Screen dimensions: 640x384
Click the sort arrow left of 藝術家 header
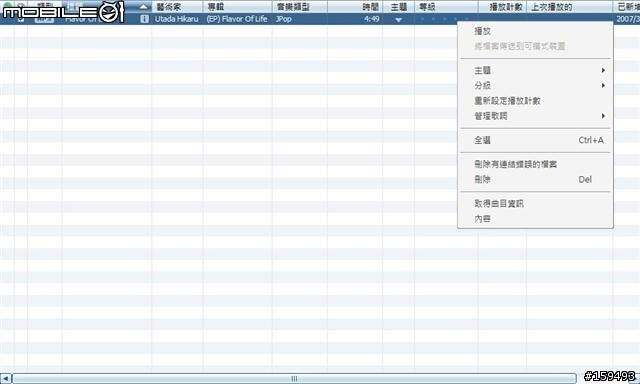point(143,7)
